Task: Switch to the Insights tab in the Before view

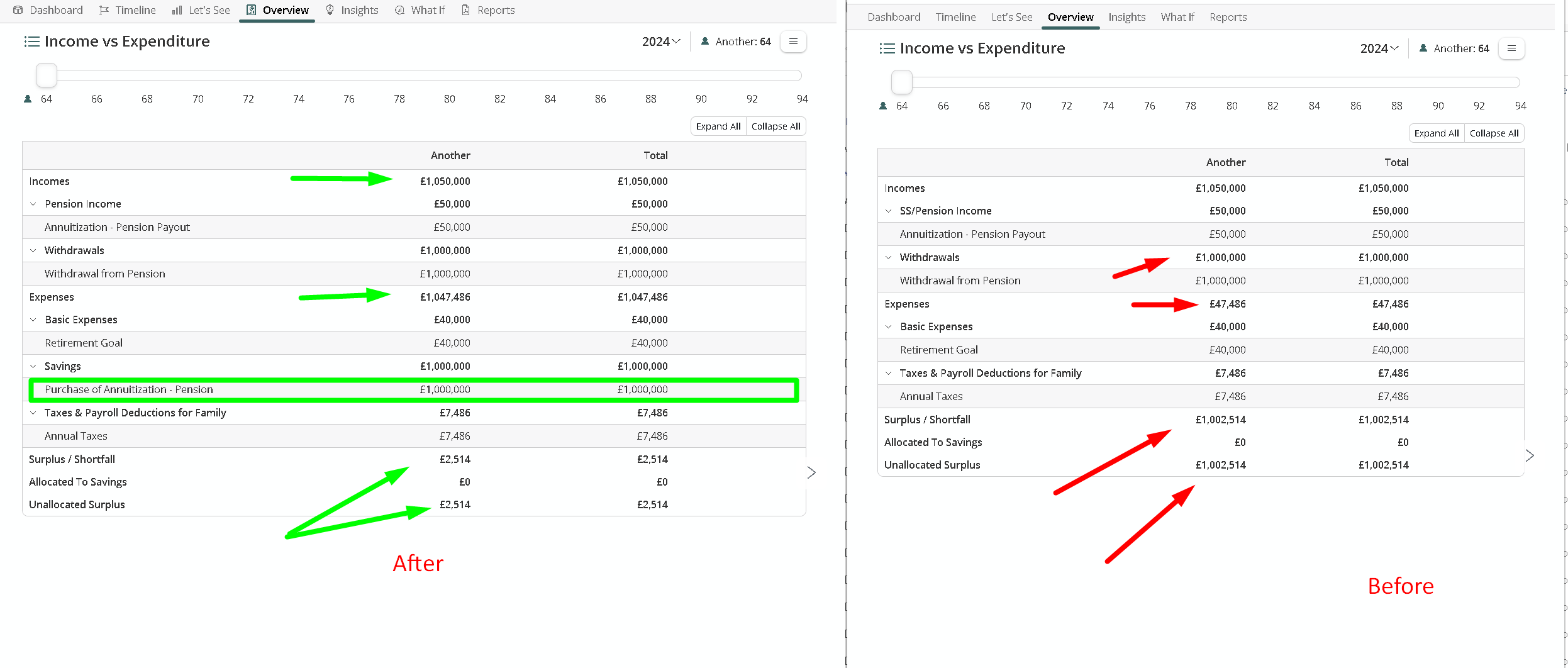Action: pos(1126,17)
